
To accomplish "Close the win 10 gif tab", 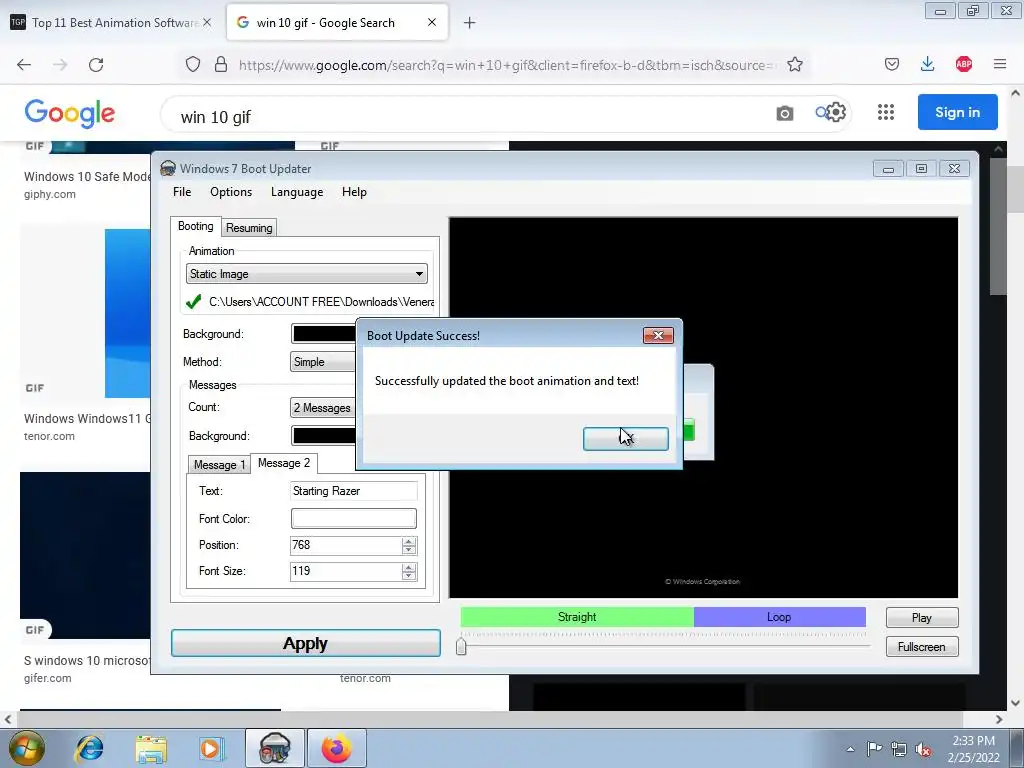I will 432,22.
